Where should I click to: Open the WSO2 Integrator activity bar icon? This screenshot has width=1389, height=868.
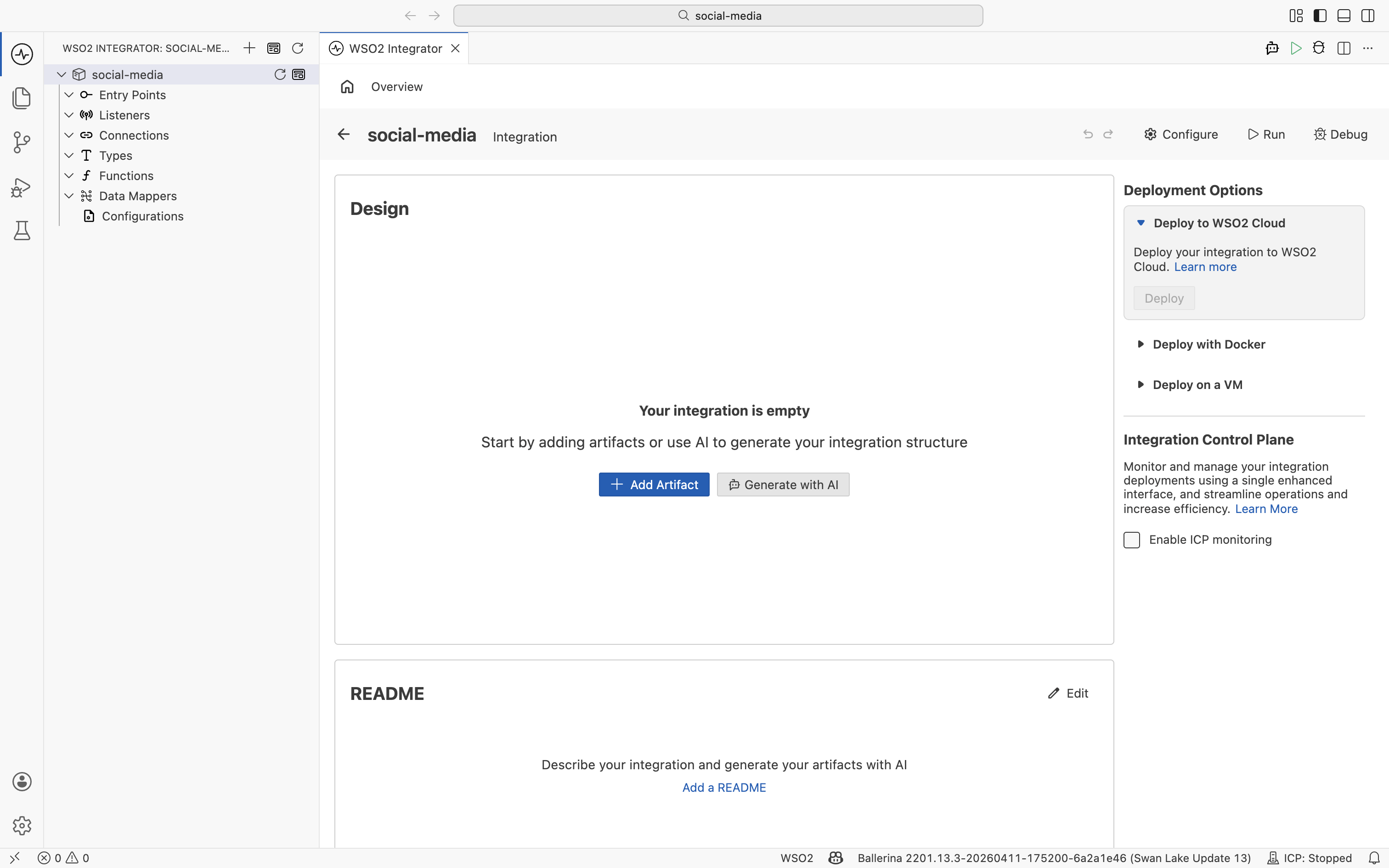tap(22, 55)
